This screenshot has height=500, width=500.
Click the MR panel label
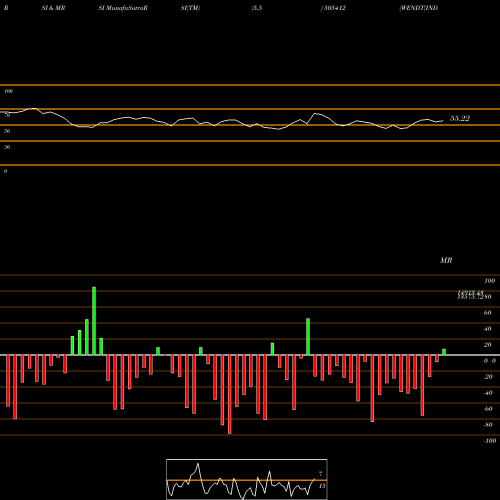pos(446,260)
